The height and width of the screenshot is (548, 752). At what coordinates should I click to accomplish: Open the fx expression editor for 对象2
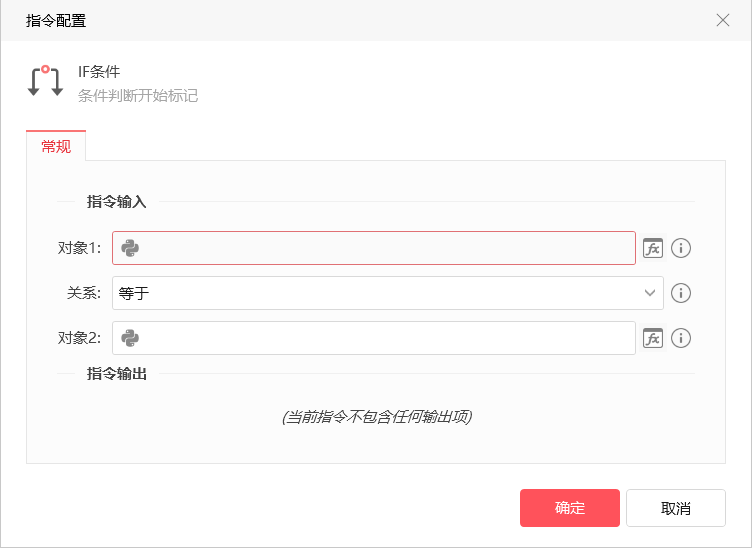click(653, 338)
